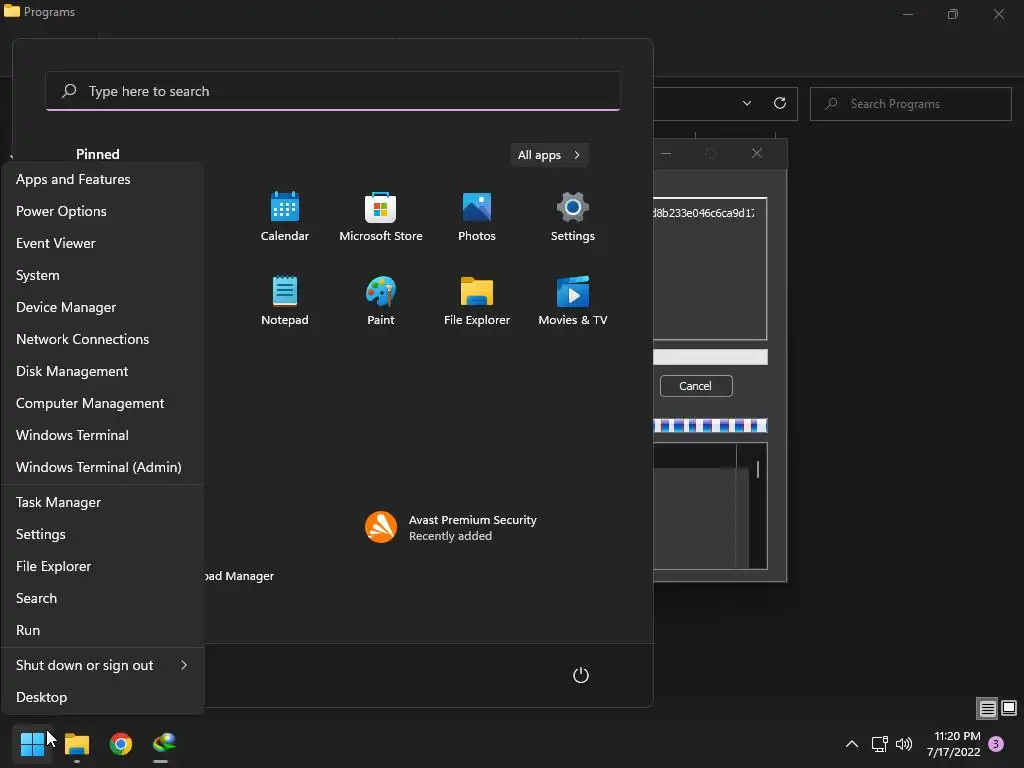Screen dimensions: 1024x768
Task: Open pinned File Explorer in Start menu
Action: pyautogui.click(x=477, y=300)
